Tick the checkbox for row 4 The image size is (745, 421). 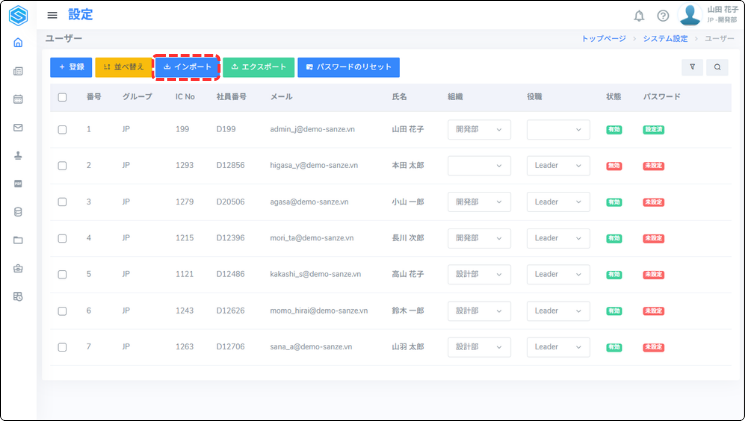click(62, 238)
